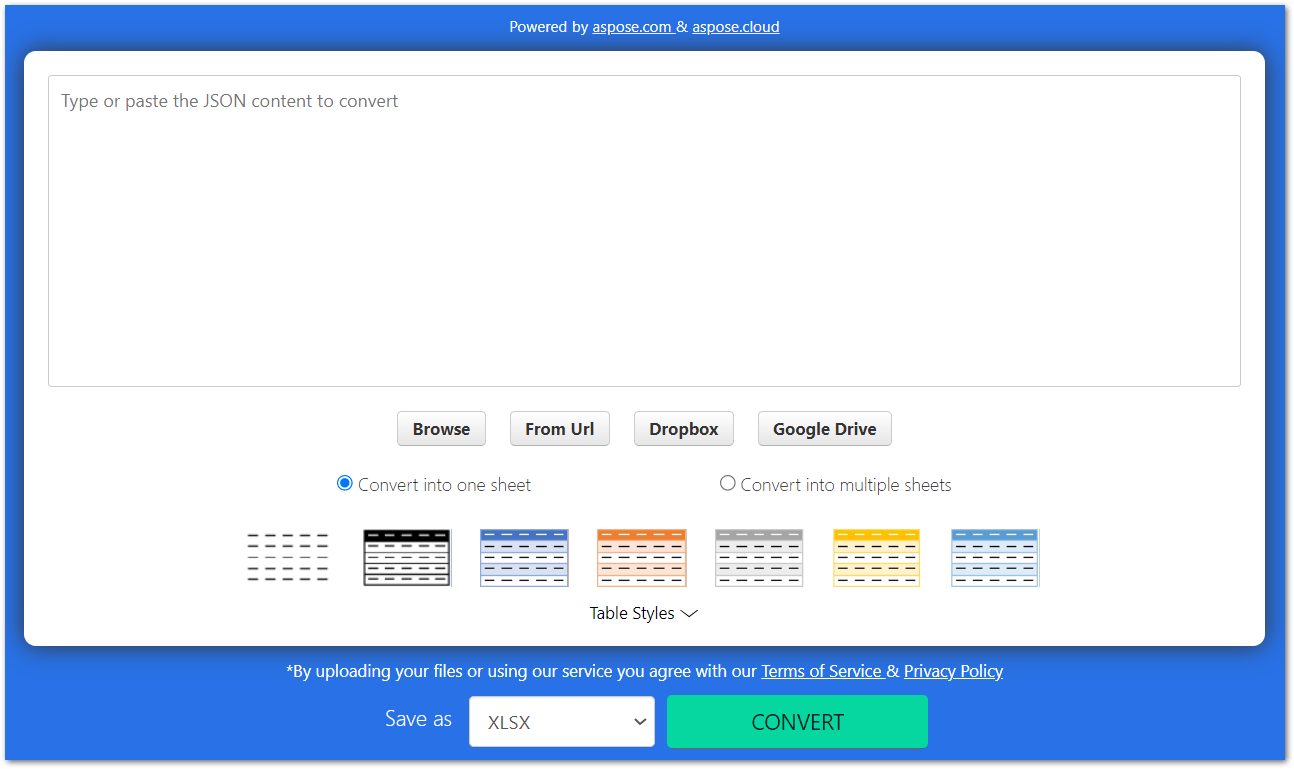
Task: Expand the Table Styles section
Action: pos(644,613)
